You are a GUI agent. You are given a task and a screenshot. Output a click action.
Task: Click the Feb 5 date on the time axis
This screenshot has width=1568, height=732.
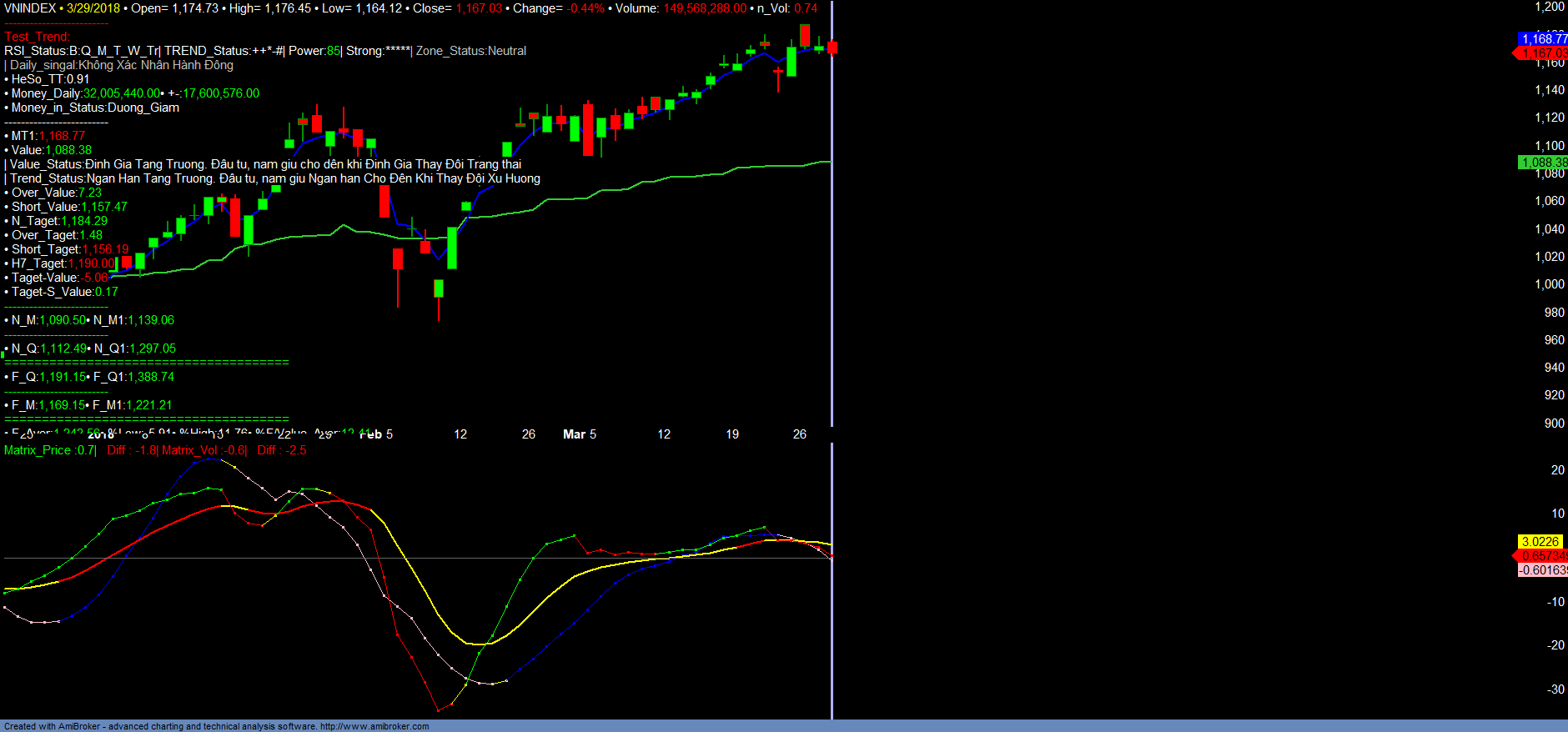tap(377, 434)
